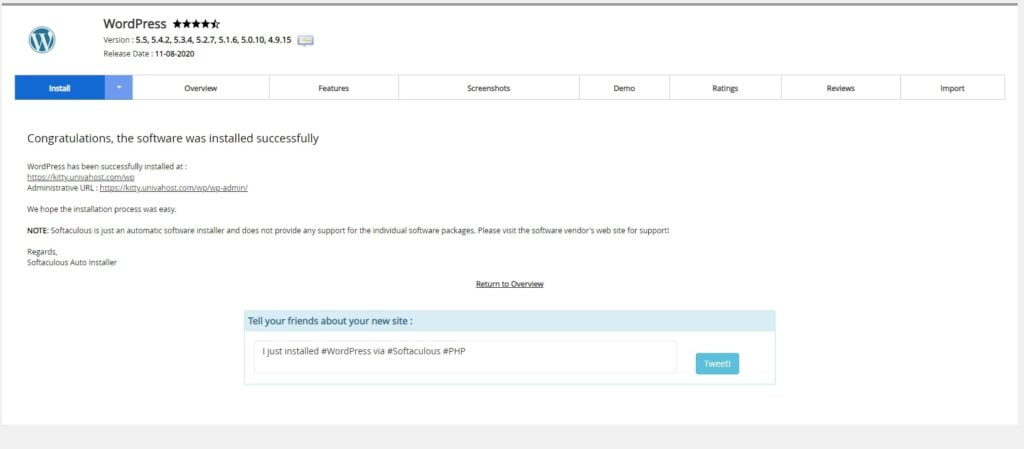Click the NOTE about Softaculous support
This screenshot has width=1024, height=449.
tap(348, 231)
